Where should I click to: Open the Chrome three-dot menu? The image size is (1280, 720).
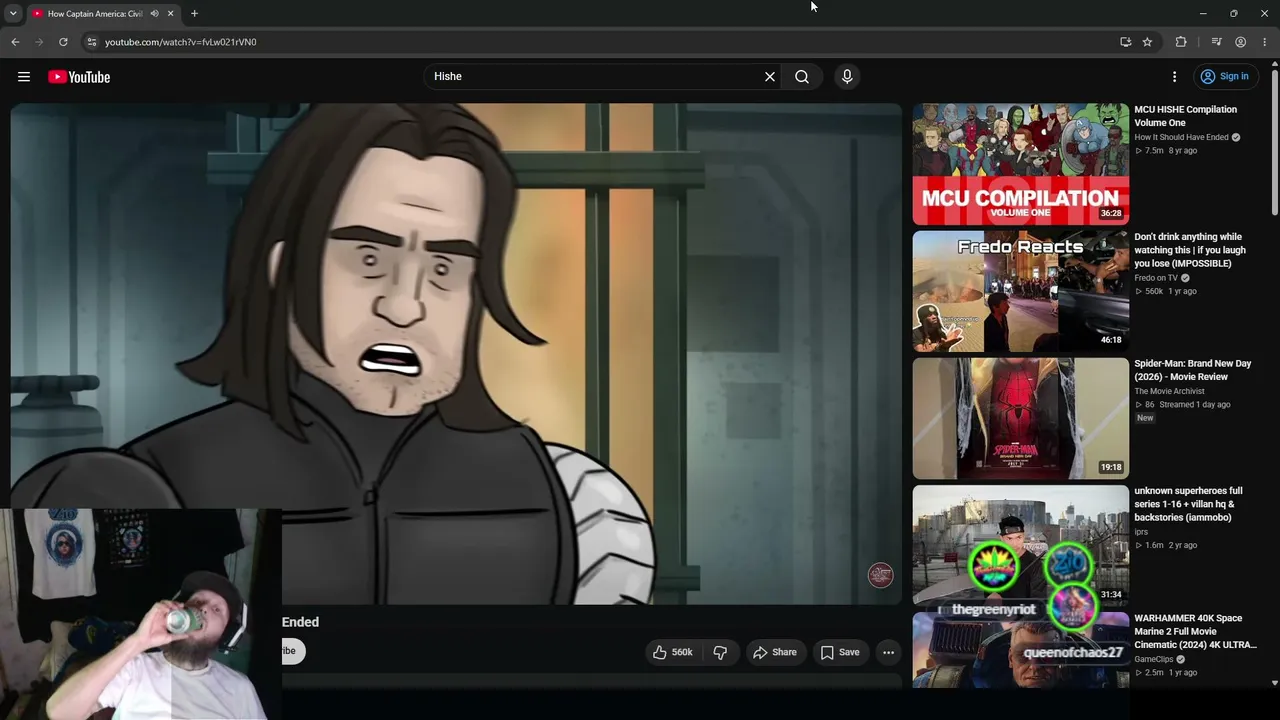click(1264, 42)
